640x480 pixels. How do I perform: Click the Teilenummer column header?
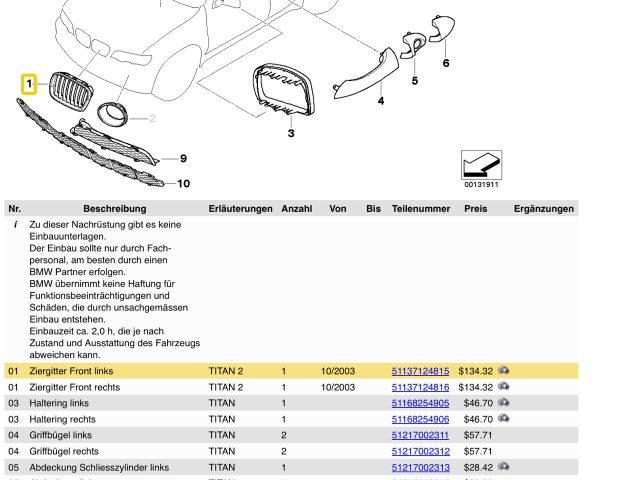pos(420,209)
